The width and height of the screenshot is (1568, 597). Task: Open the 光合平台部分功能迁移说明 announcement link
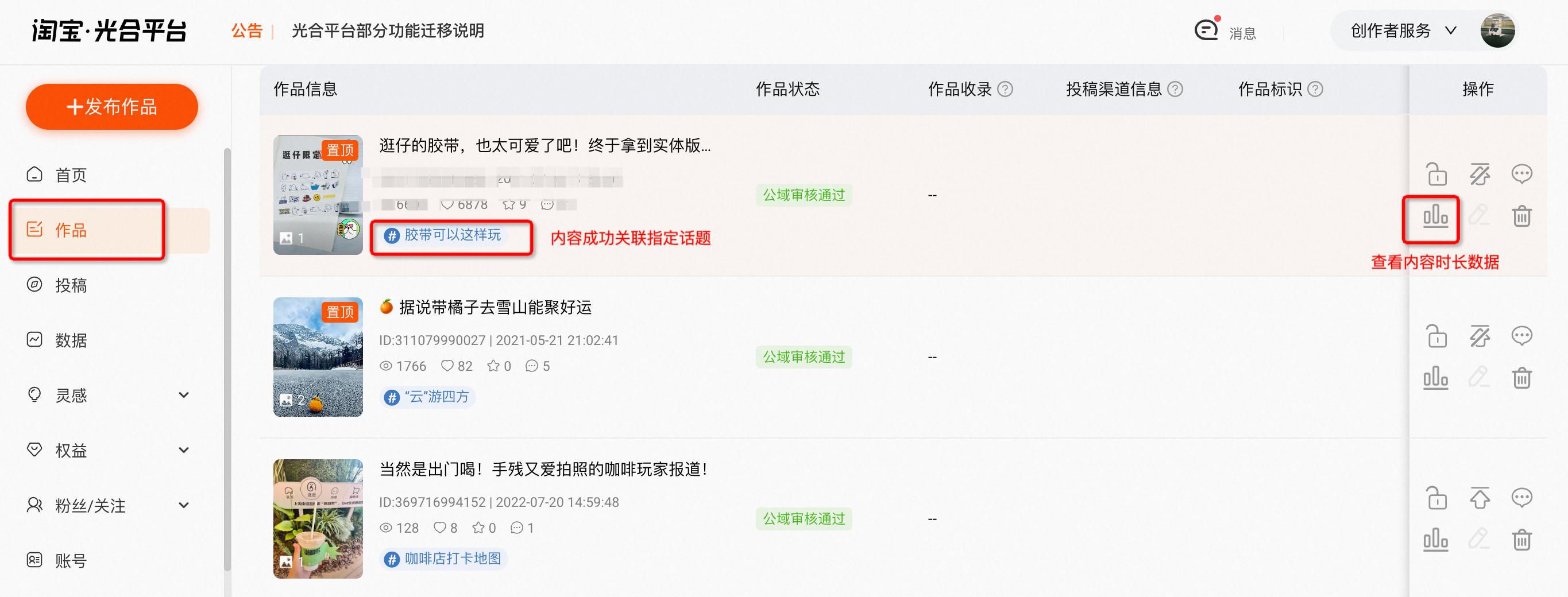point(388,30)
